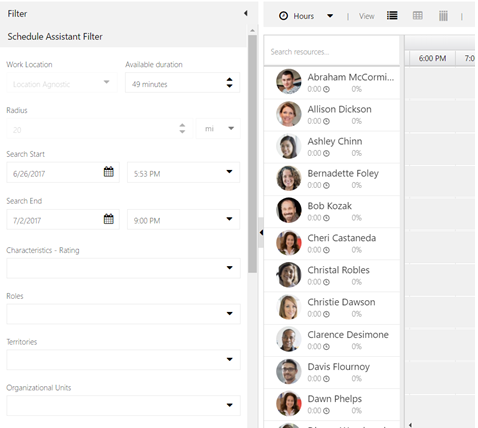
Task: Click the Schedule Assistant Filter heading
Action: point(55,36)
